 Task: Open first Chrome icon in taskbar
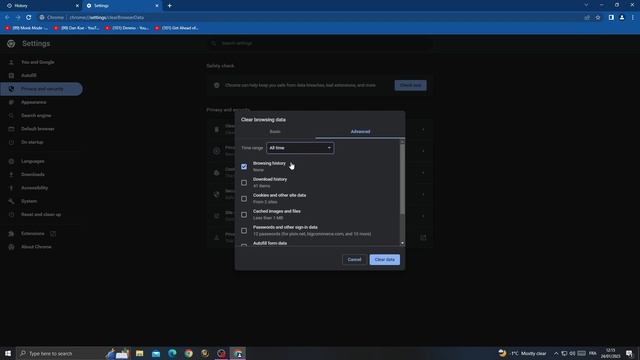(189, 353)
